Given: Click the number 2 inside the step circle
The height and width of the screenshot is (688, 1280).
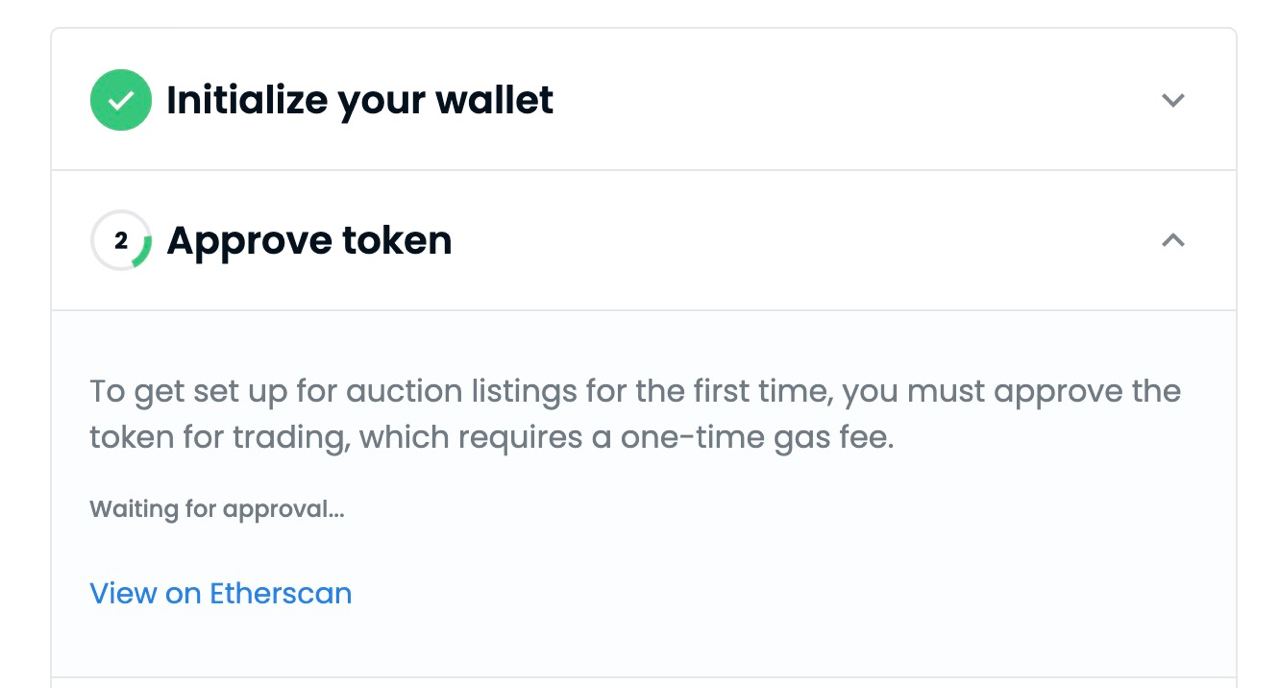Looking at the screenshot, I should coord(121,240).
